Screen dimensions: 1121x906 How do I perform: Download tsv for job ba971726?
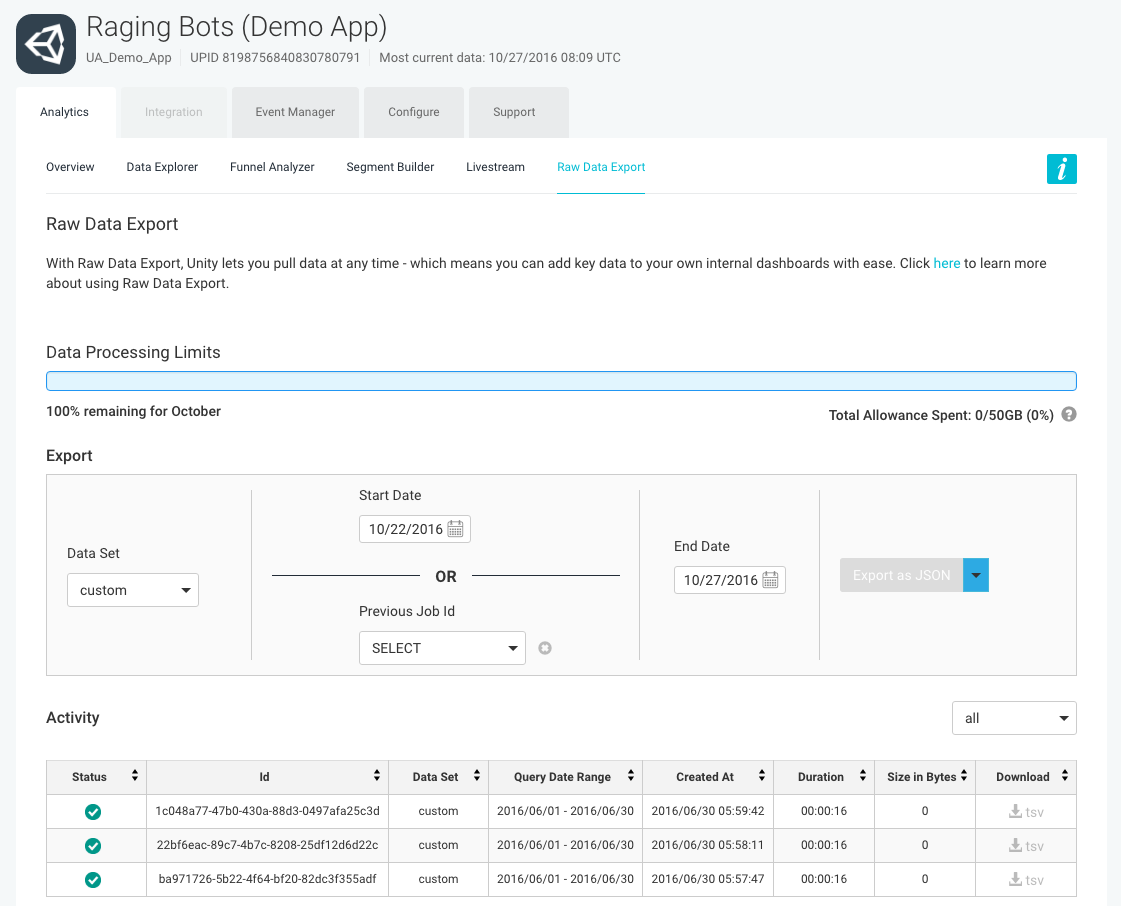coord(1026,879)
